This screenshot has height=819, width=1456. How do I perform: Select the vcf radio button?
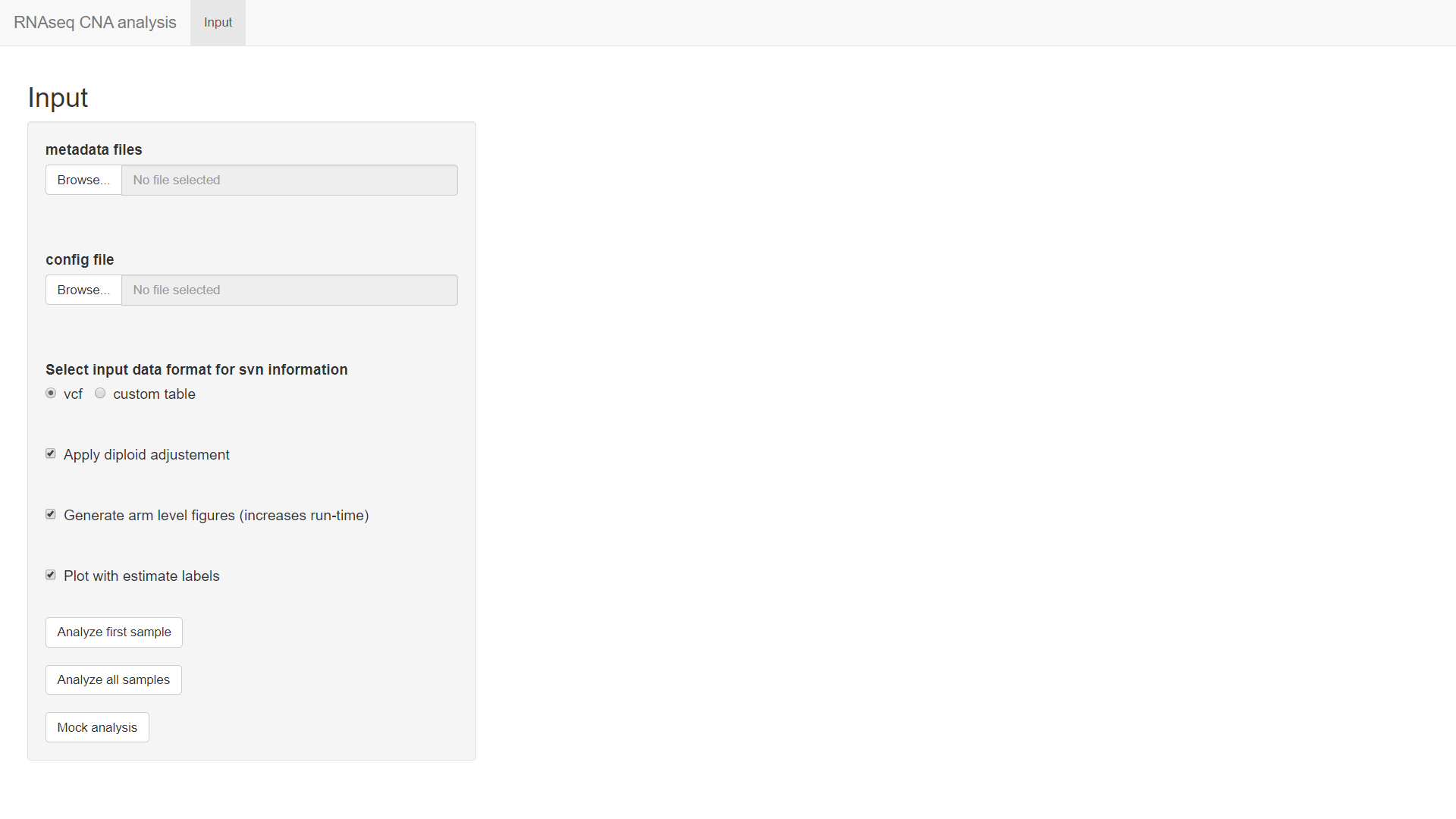coord(51,394)
